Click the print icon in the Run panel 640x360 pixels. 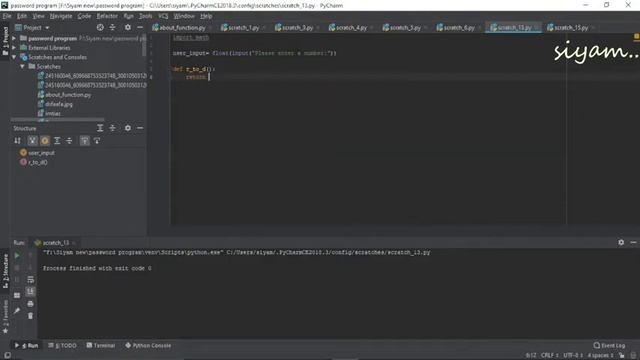[30, 304]
